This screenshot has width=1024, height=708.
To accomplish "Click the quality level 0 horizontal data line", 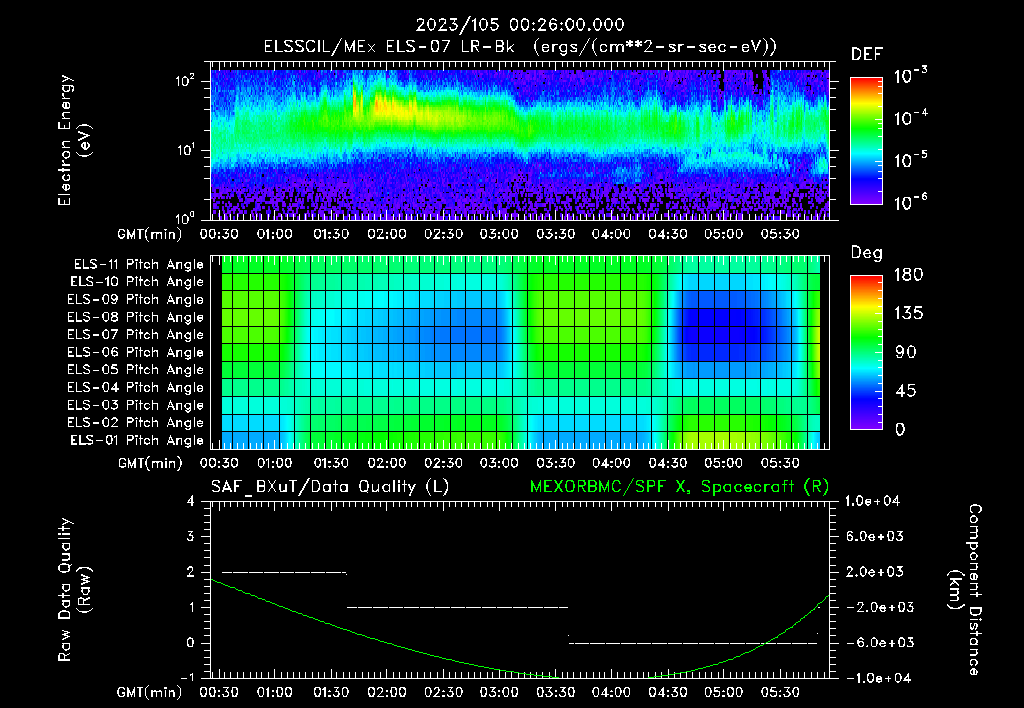I will point(693,643).
